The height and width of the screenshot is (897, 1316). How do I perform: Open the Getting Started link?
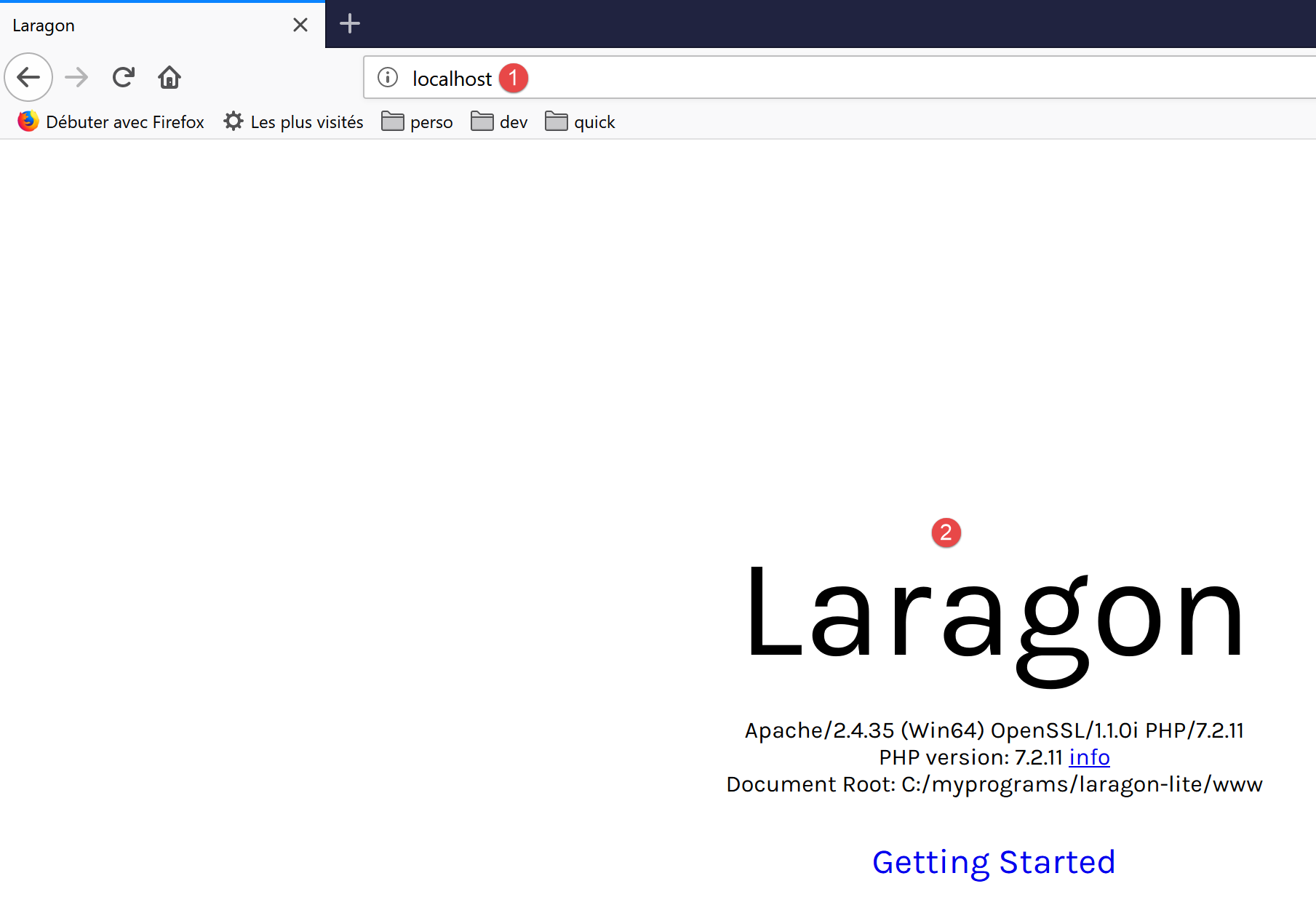tap(994, 862)
